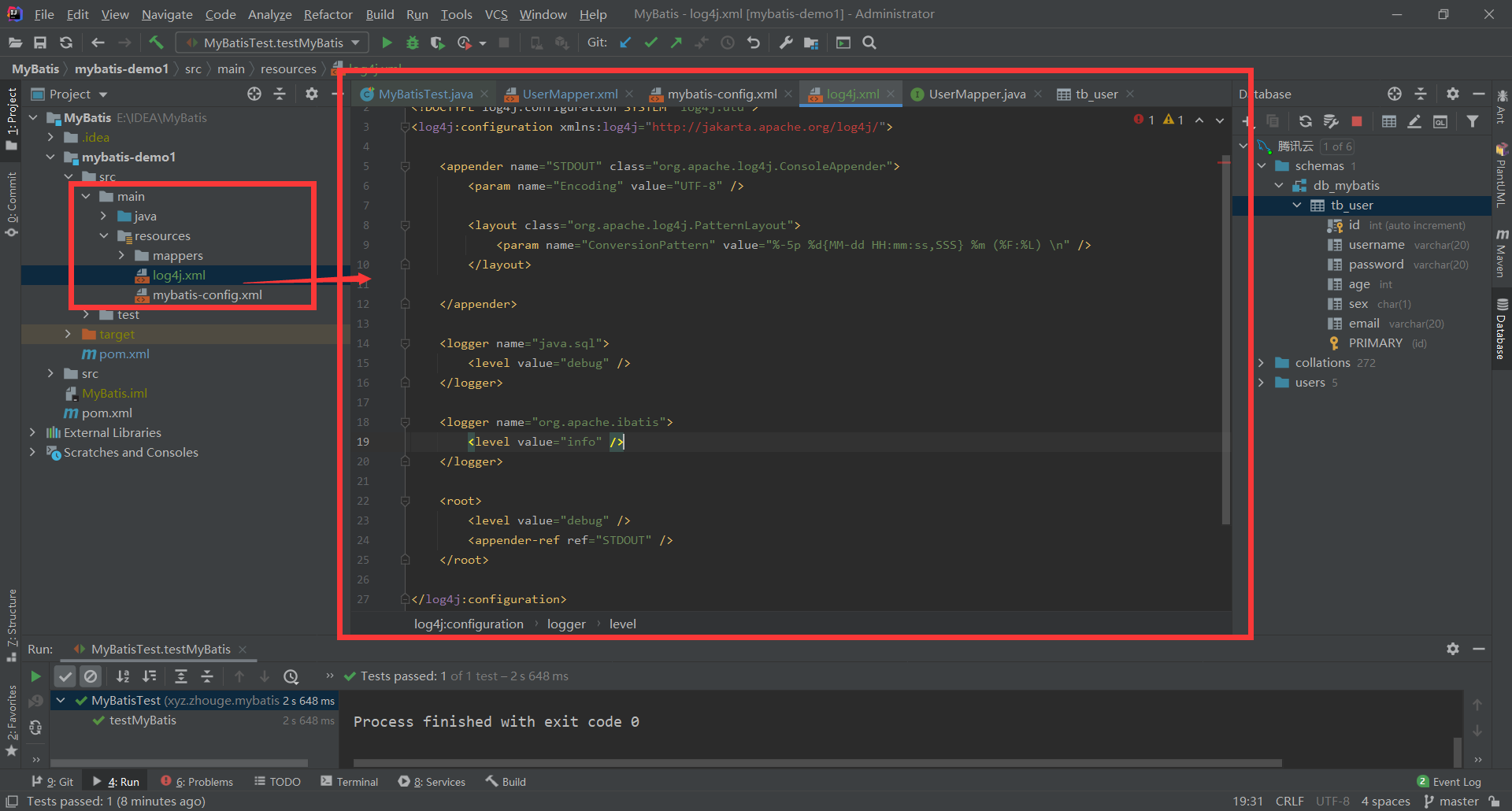Click the Search Everywhere magnifier icon

pyautogui.click(x=869, y=43)
